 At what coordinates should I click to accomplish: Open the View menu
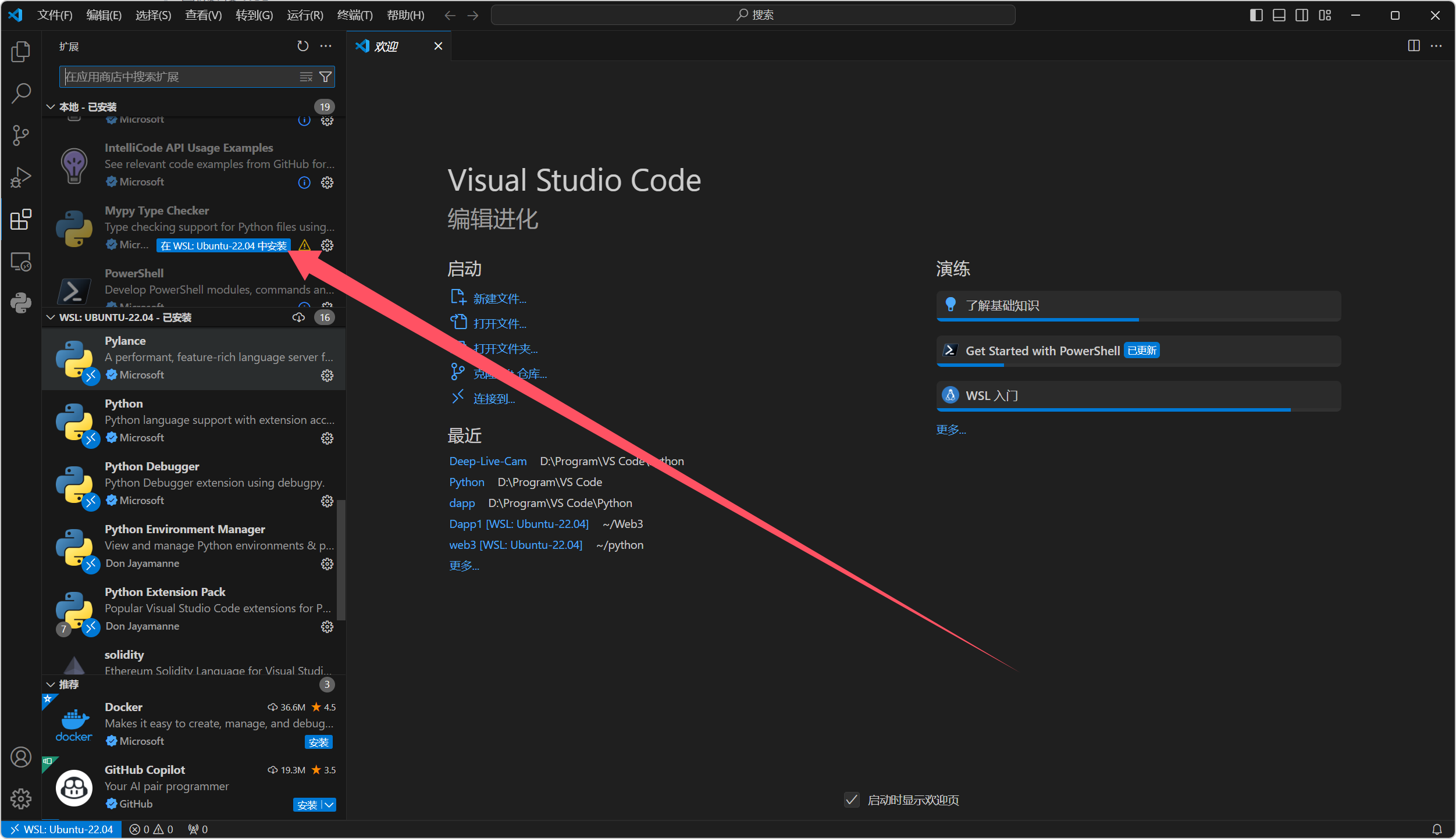tap(203, 15)
